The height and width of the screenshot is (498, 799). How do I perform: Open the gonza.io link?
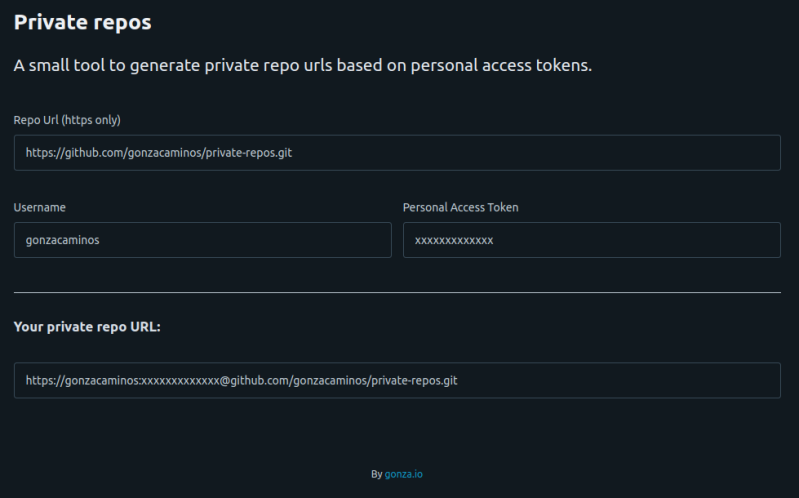point(403,474)
